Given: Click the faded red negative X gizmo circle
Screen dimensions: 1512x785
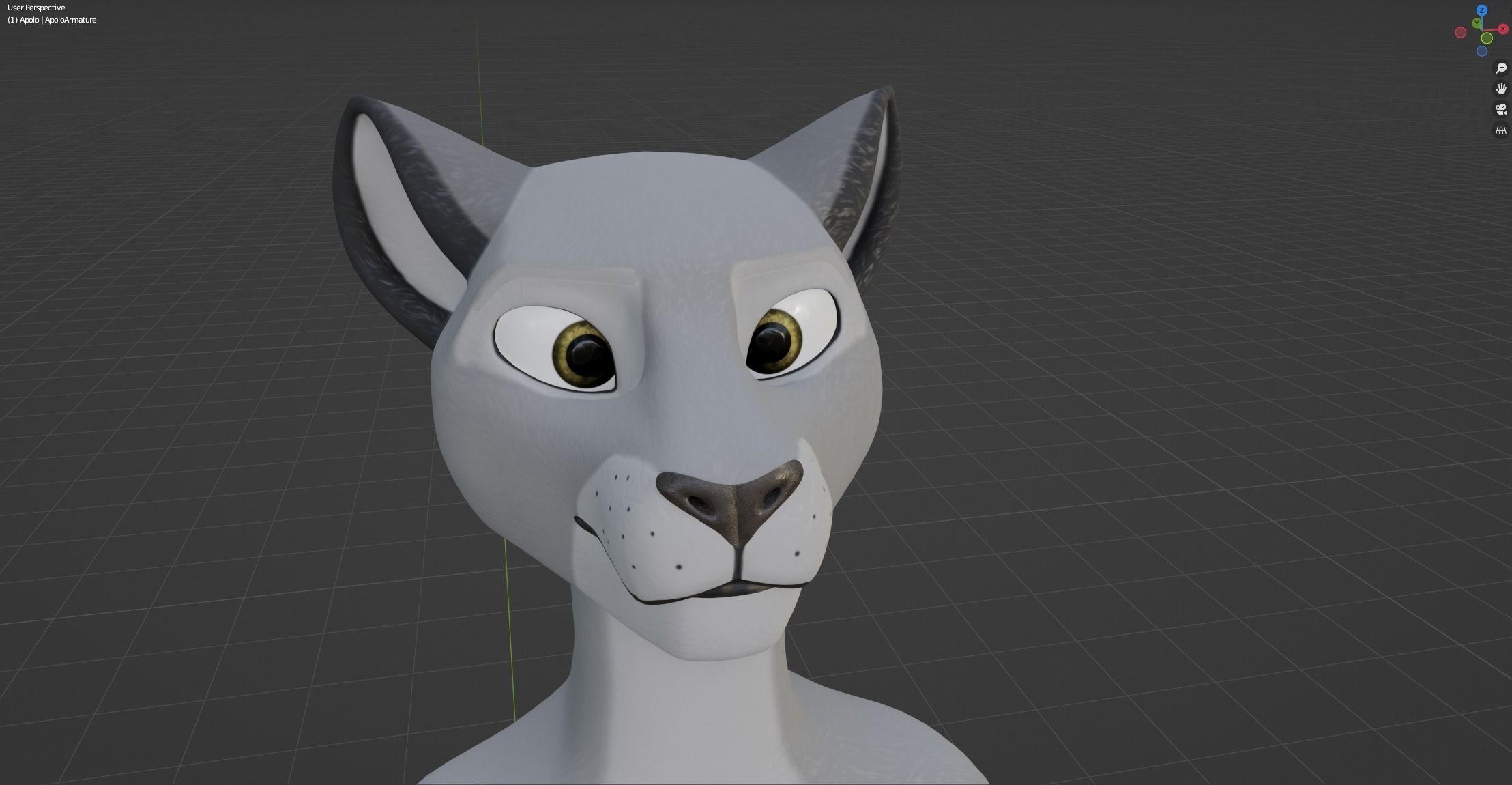Looking at the screenshot, I should pos(1461,32).
